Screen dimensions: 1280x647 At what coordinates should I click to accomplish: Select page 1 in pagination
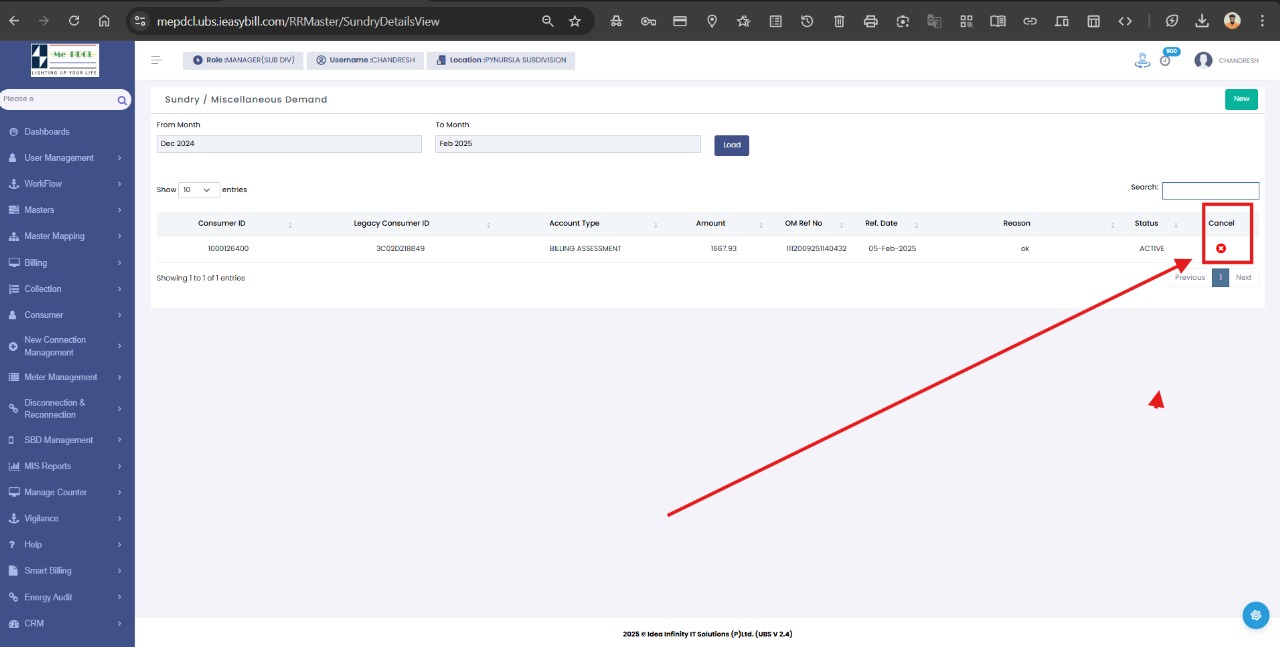coord(1220,277)
